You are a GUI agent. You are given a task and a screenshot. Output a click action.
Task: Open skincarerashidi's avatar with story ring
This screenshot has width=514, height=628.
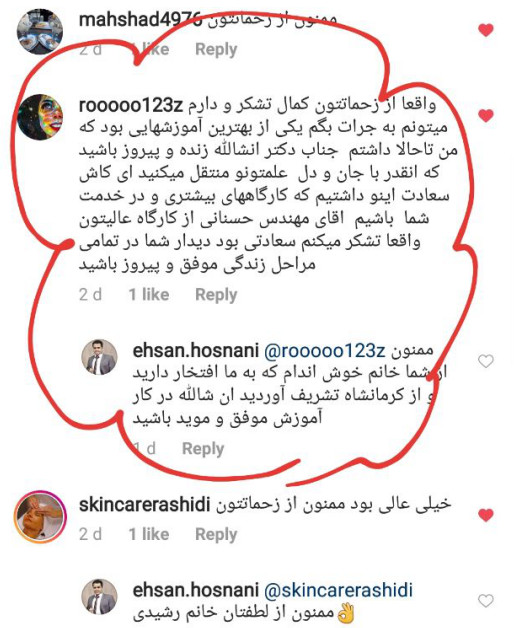coord(40,517)
